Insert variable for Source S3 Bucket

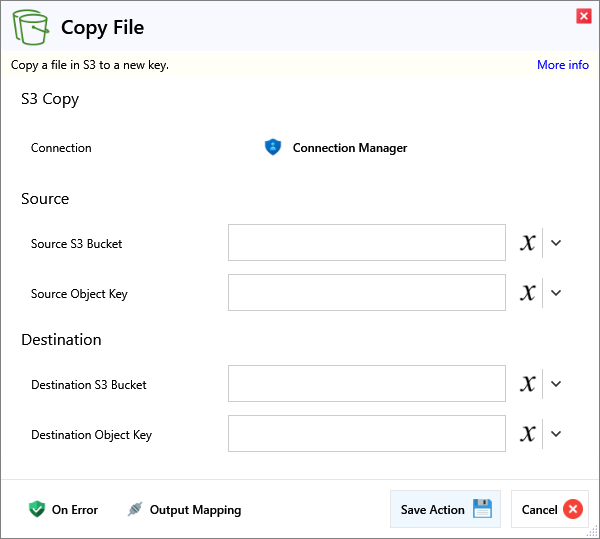528,243
